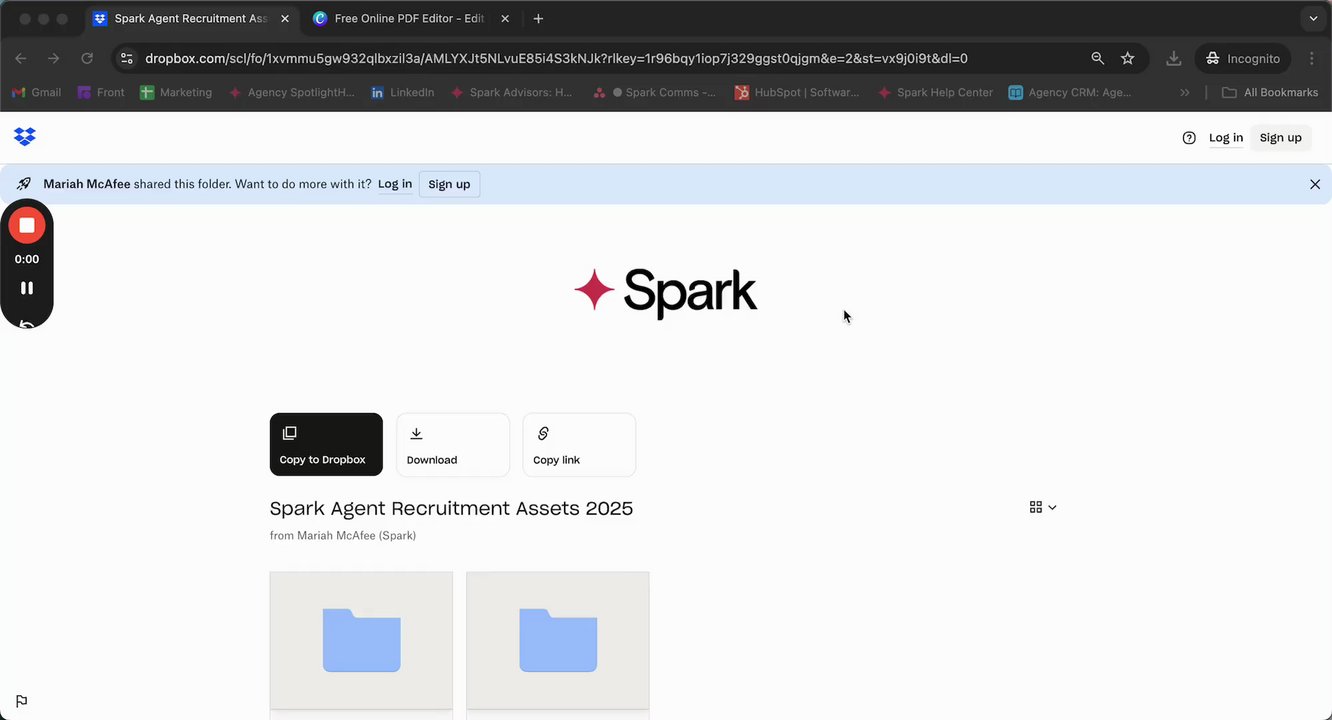The height and width of the screenshot is (720, 1332).
Task: Open the help question mark icon
Action: tap(1189, 138)
